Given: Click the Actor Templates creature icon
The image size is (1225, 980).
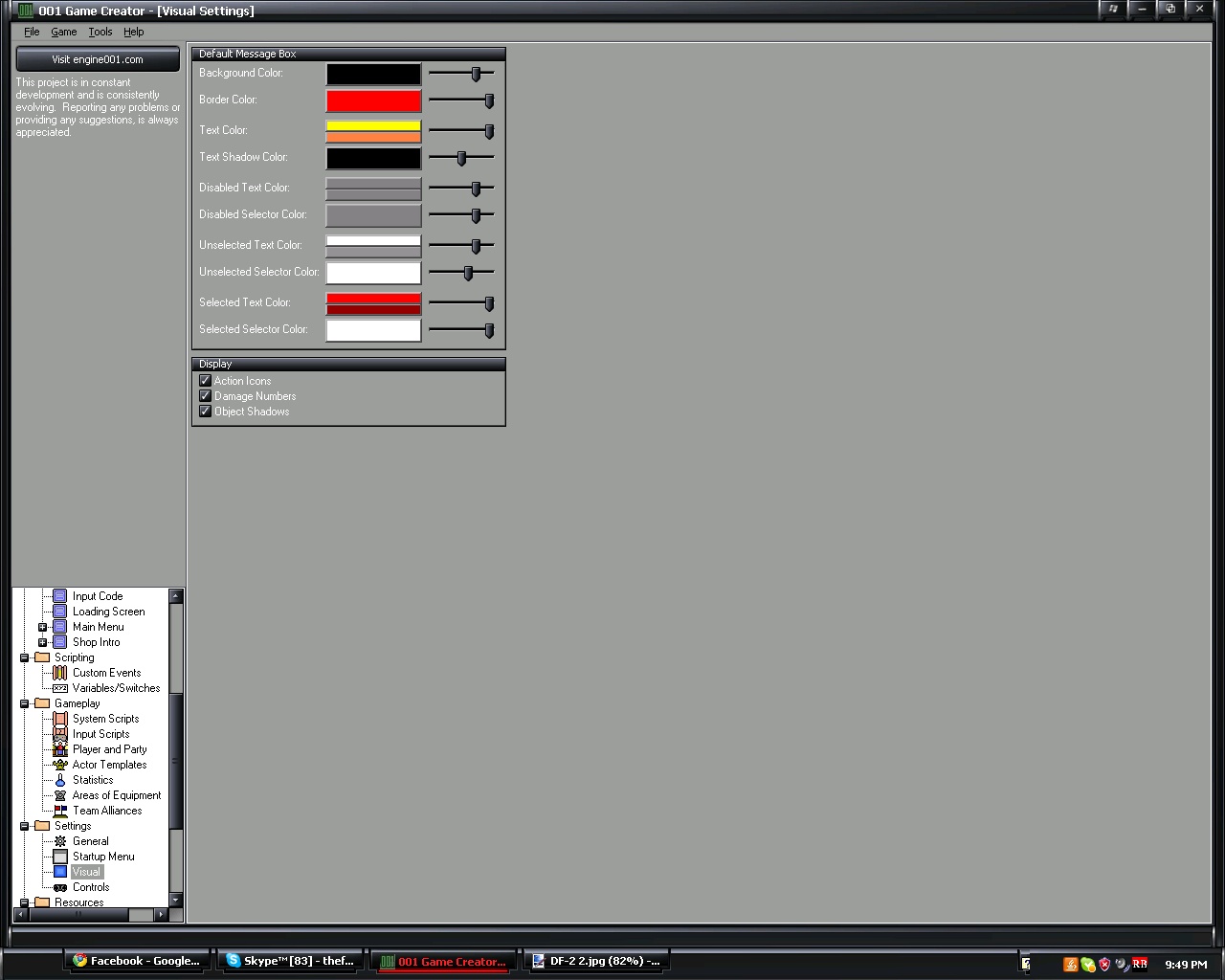Looking at the screenshot, I should tap(60, 765).
